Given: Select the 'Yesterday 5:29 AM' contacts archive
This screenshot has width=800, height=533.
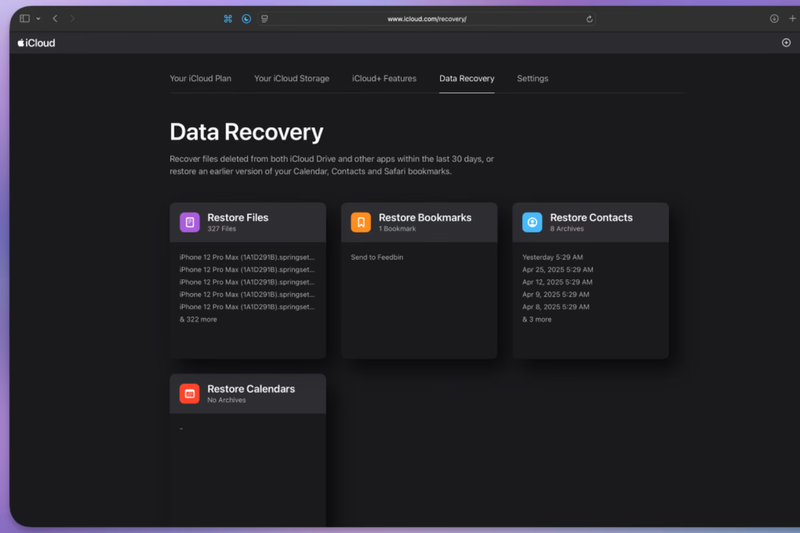Looking at the screenshot, I should tap(553, 258).
